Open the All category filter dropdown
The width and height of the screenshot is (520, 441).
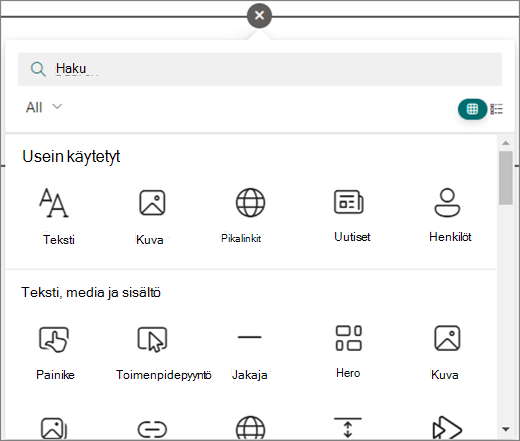coord(44,107)
